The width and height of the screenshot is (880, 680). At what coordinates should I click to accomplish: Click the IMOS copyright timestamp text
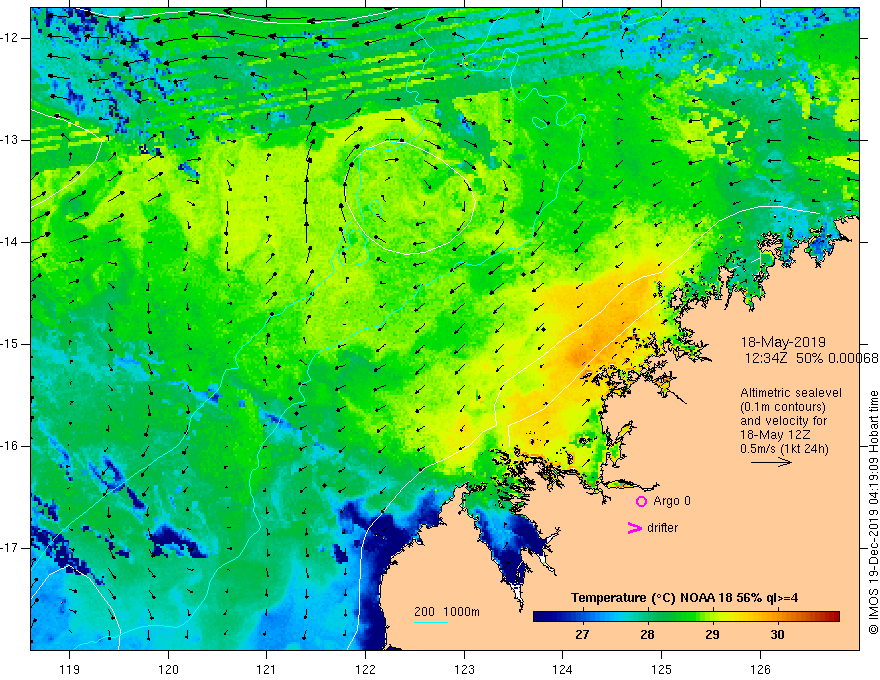pyautogui.click(x=873, y=513)
